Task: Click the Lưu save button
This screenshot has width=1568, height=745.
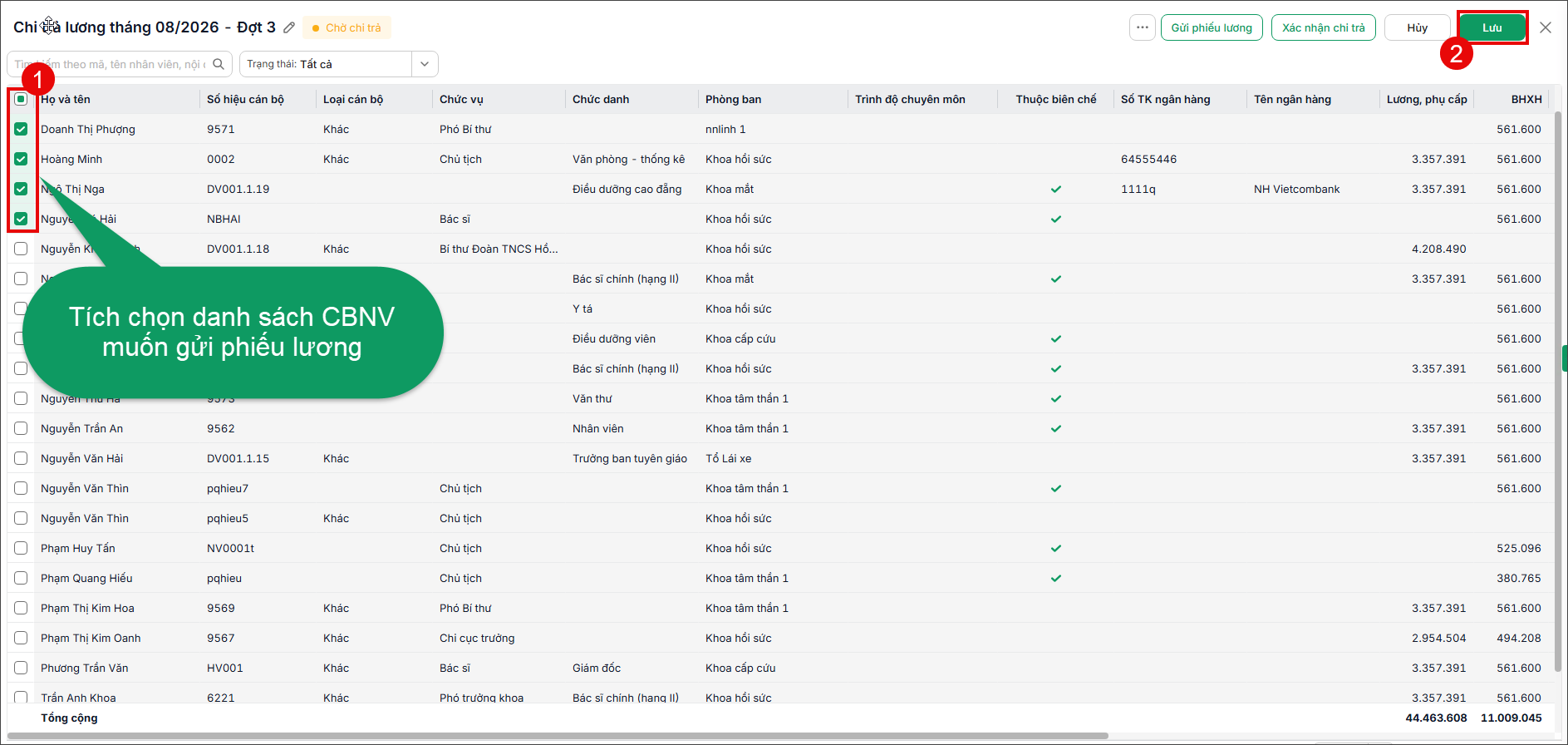Action: pyautogui.click(x=1492, y=27)
